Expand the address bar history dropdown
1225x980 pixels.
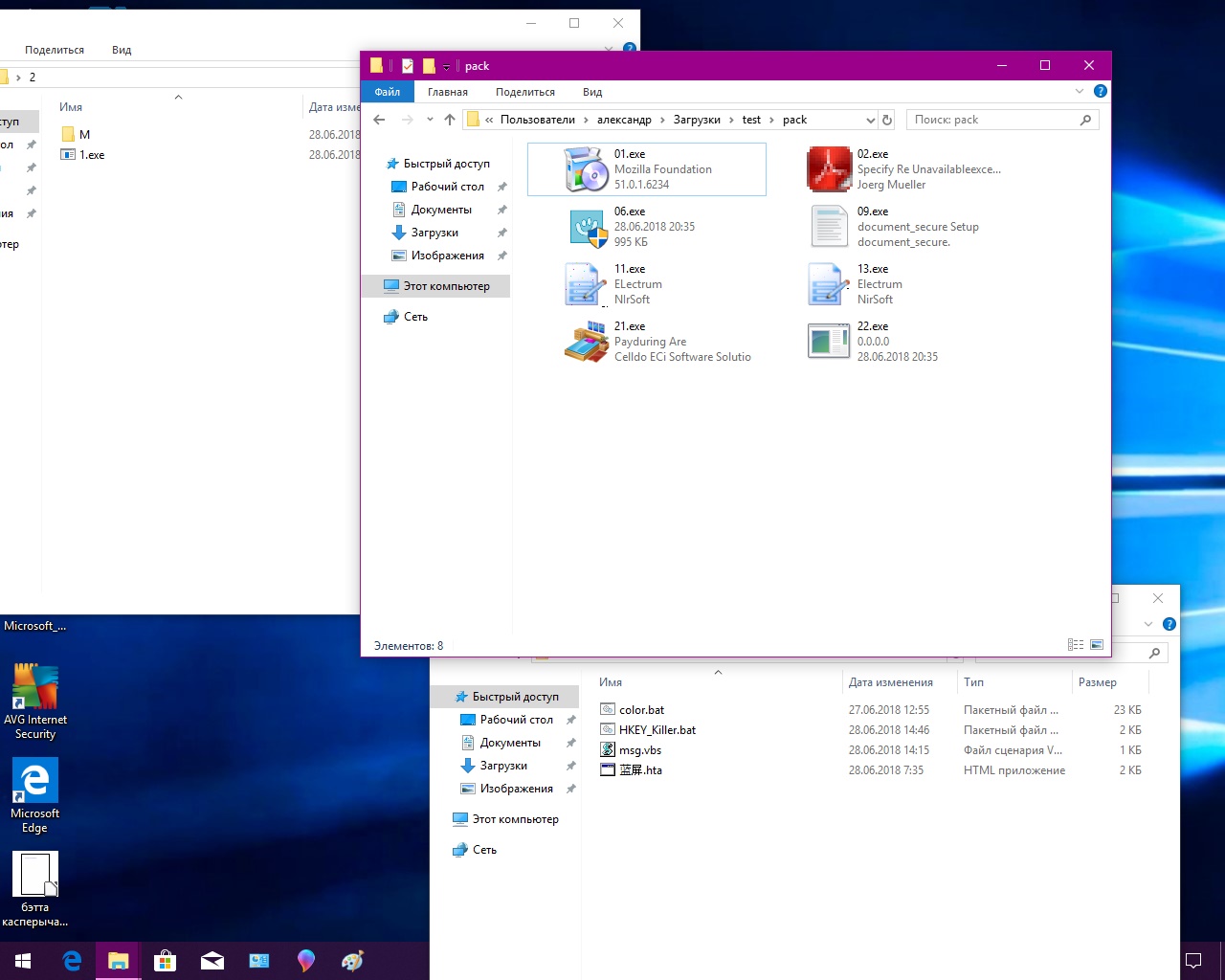coord(870,120)
